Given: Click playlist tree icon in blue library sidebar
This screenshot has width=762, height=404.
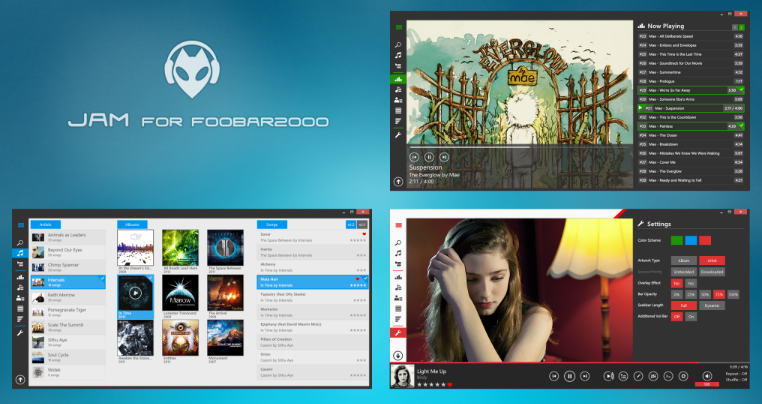Looking at the screenshot, I should click(x=20, y=264).
